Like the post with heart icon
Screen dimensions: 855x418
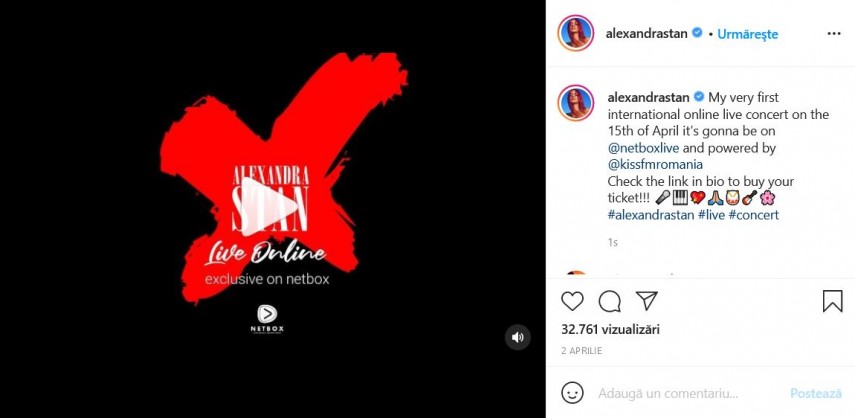[572, 301]
